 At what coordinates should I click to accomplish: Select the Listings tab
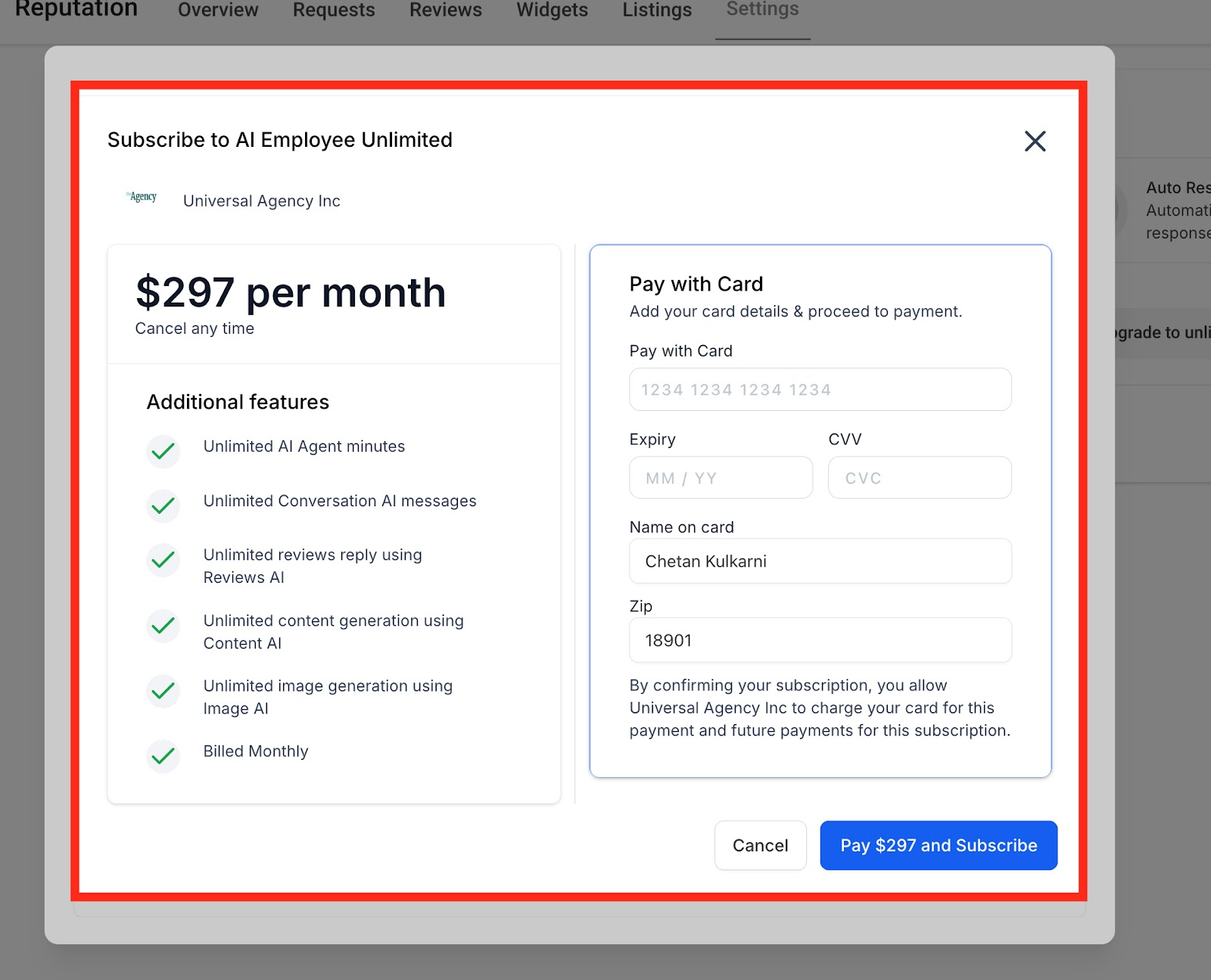[657, 11]
